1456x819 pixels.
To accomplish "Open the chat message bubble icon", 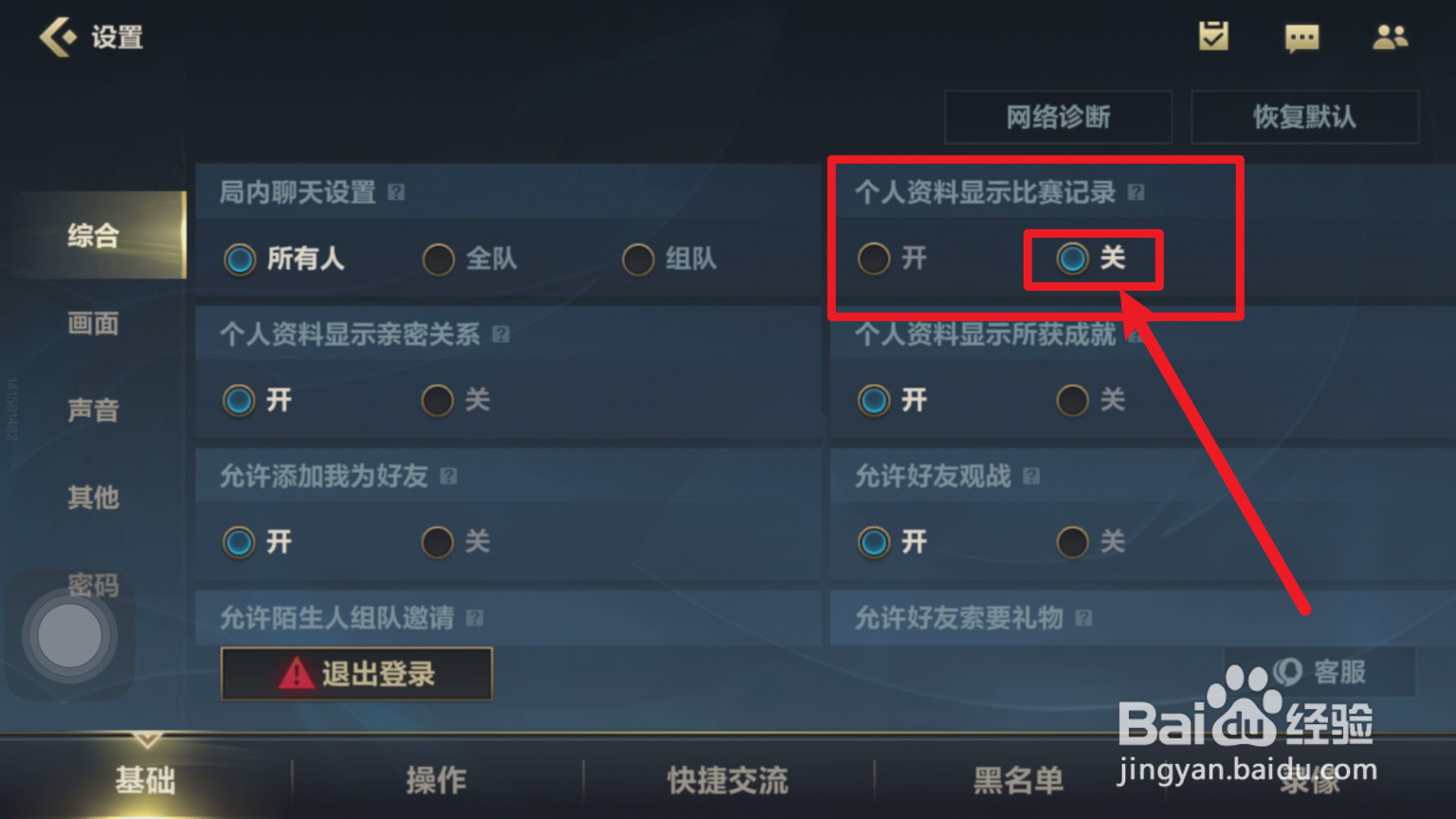I will (x=1301, y=38).
